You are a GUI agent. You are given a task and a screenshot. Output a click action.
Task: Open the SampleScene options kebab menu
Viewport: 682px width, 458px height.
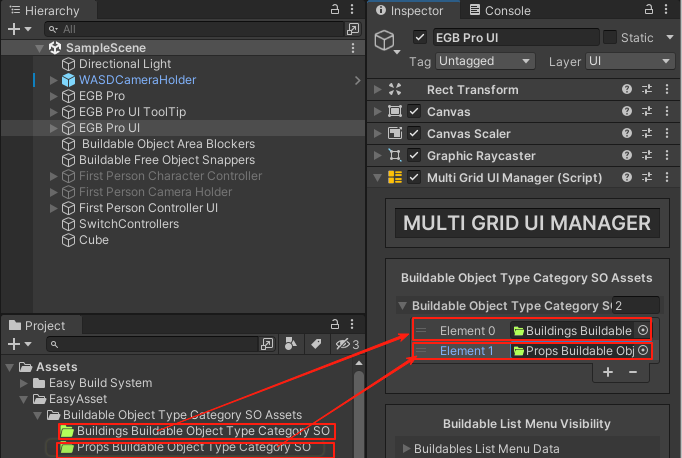(x=353, y=48)
